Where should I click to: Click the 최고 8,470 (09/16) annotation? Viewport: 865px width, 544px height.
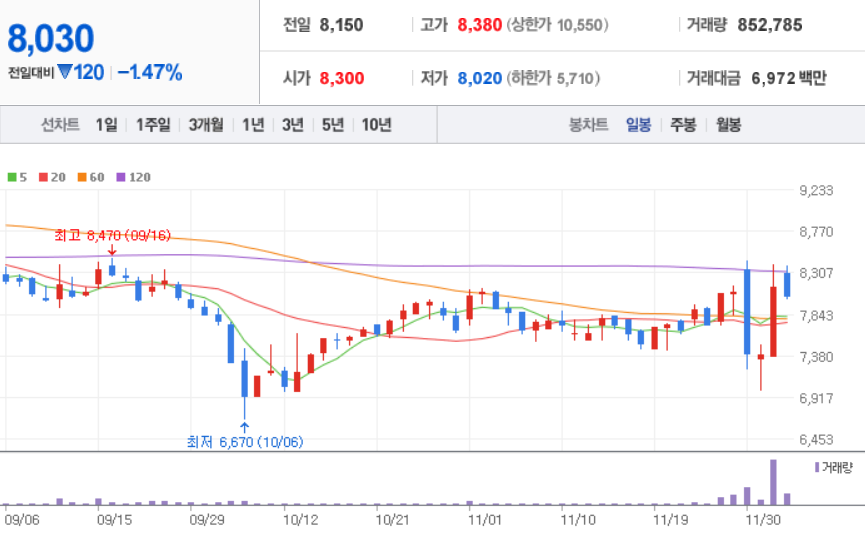click(113, 236)
